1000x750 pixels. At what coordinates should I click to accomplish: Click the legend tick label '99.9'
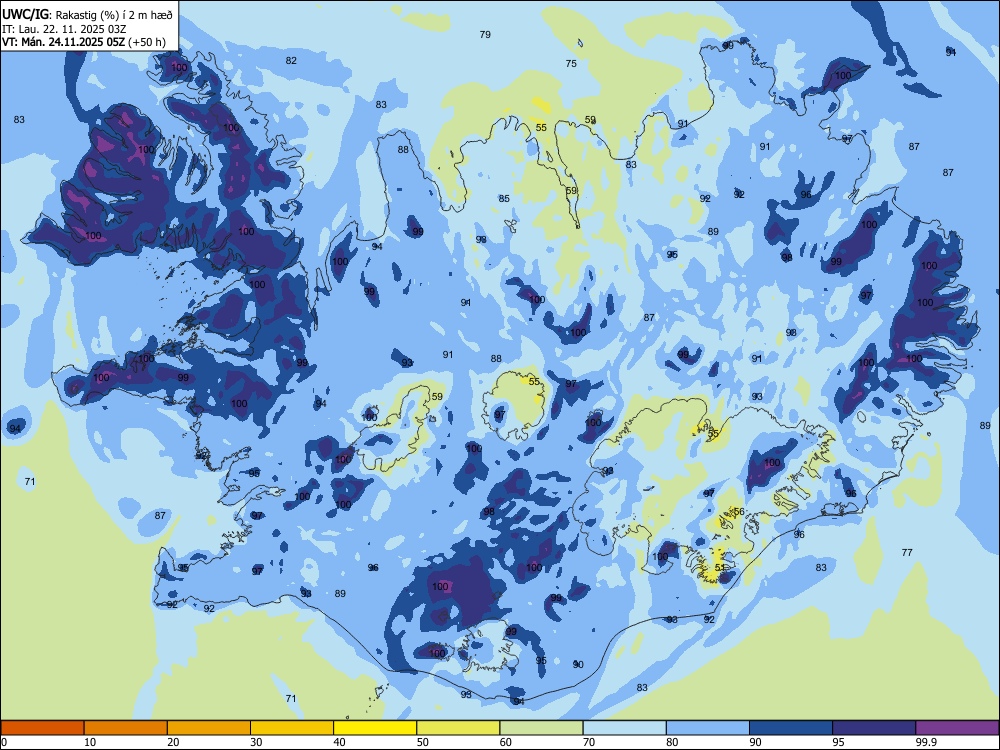point(925,742)
